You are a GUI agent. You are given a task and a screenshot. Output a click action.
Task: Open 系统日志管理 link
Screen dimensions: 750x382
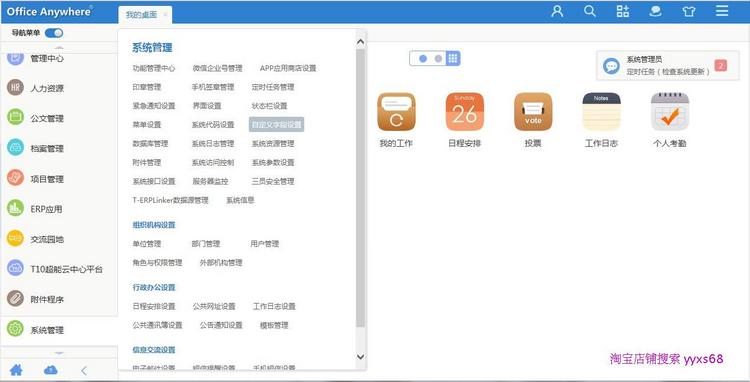point(213,143)
